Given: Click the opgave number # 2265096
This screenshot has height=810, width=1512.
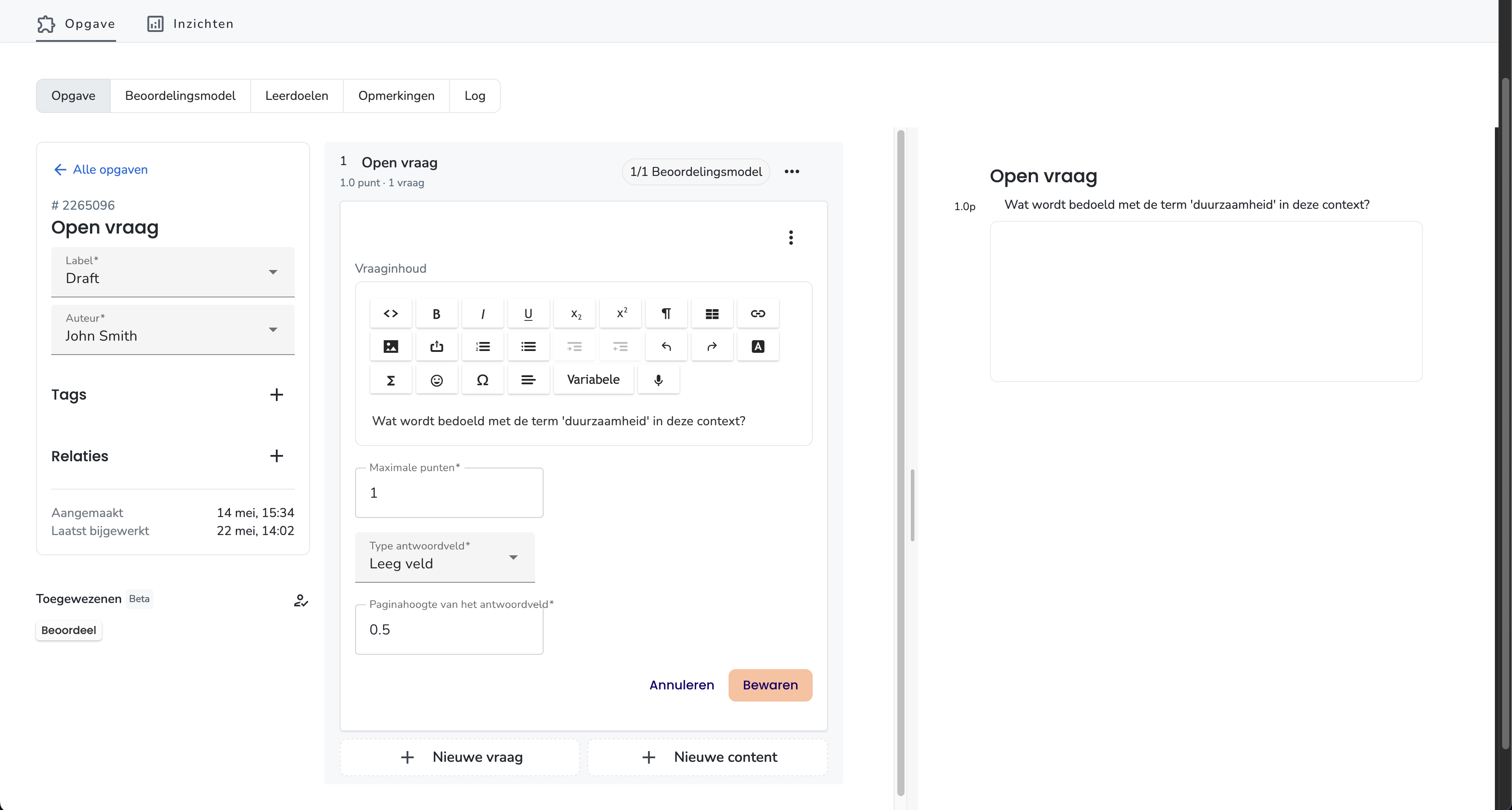Looking at the screenshot, I should (x=83, y=206).
